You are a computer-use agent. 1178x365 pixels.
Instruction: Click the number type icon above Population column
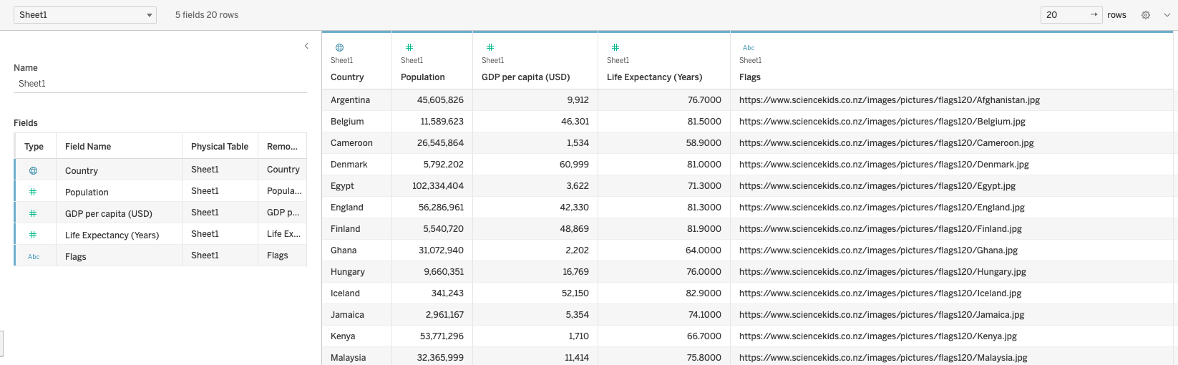tap(409, 47)
